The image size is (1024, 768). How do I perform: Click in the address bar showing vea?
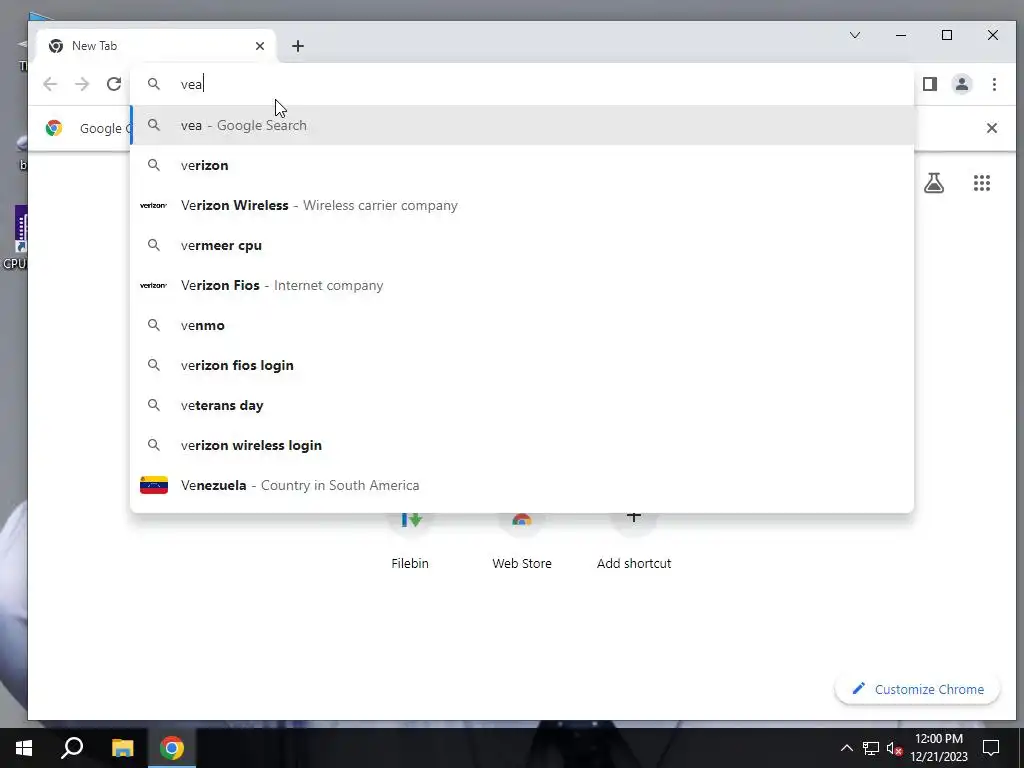(x=522, y=84)
